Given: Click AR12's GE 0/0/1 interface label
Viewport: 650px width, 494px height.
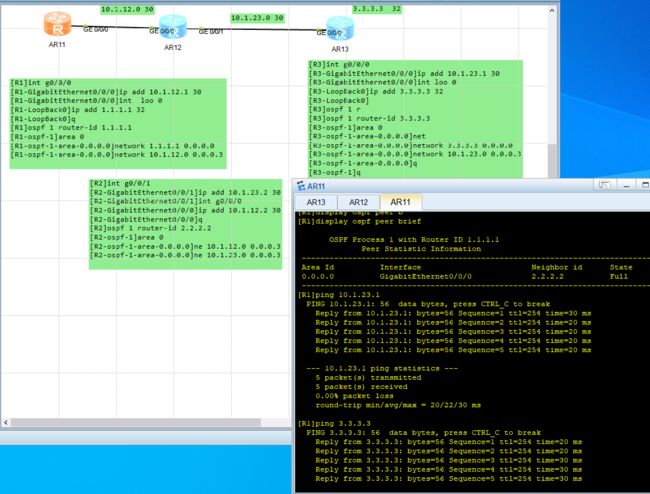Looking at the screenshot, I should click(x=211, y=31).
